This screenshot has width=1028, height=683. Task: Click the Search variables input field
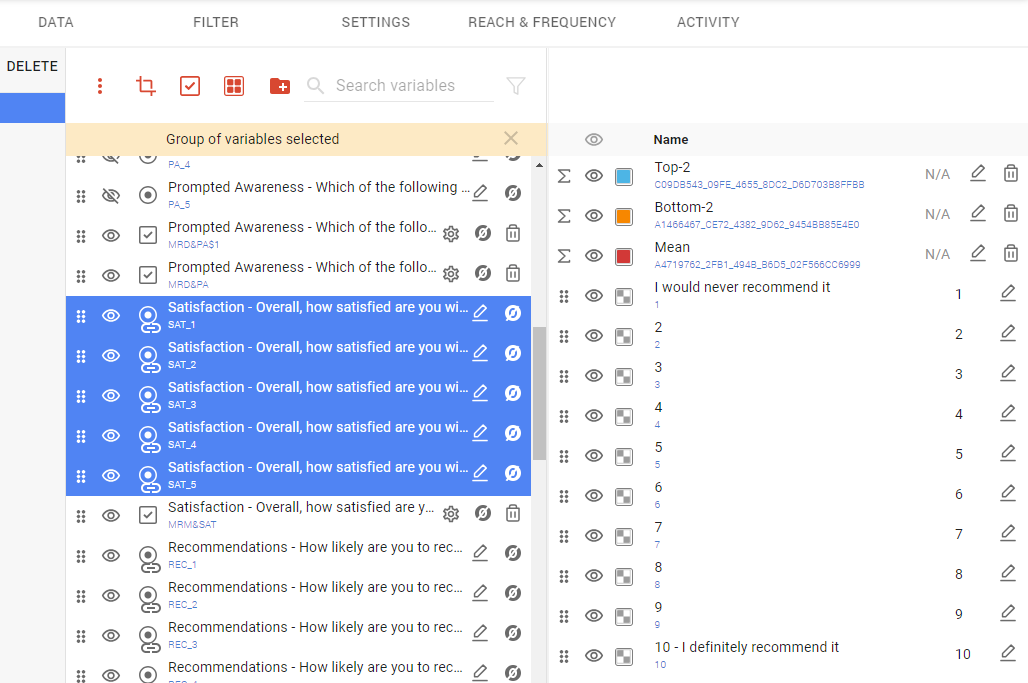[x=410, y=86]
